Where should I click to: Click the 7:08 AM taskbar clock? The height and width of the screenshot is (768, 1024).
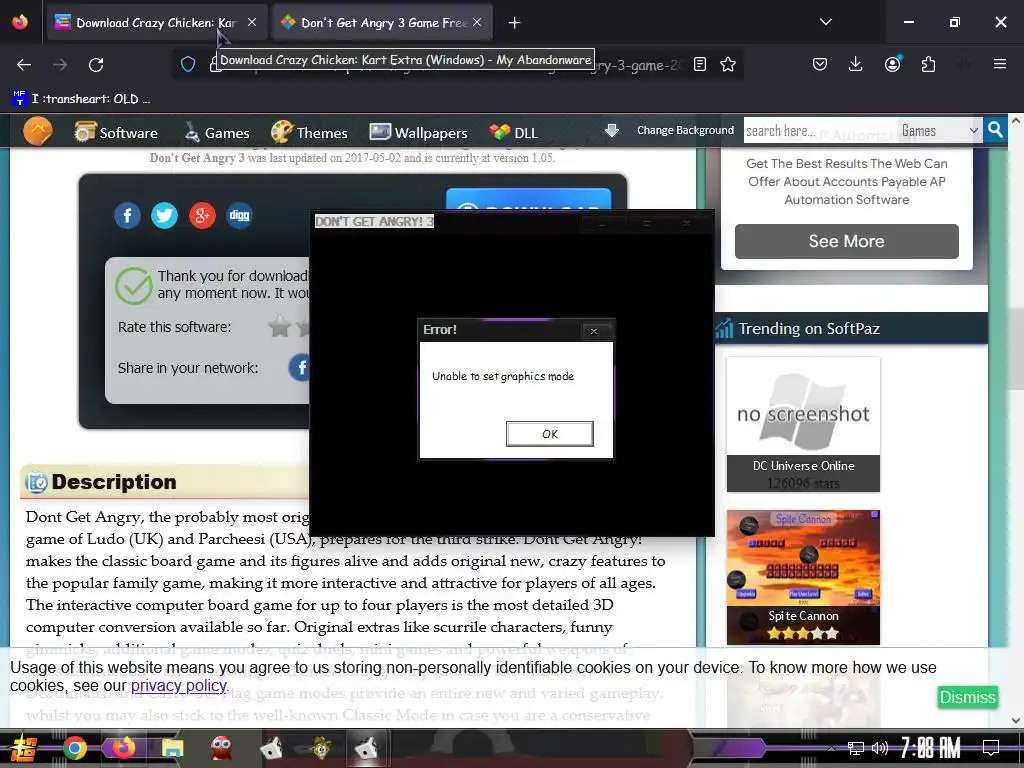pyautogui.click(x=931, y=748)
